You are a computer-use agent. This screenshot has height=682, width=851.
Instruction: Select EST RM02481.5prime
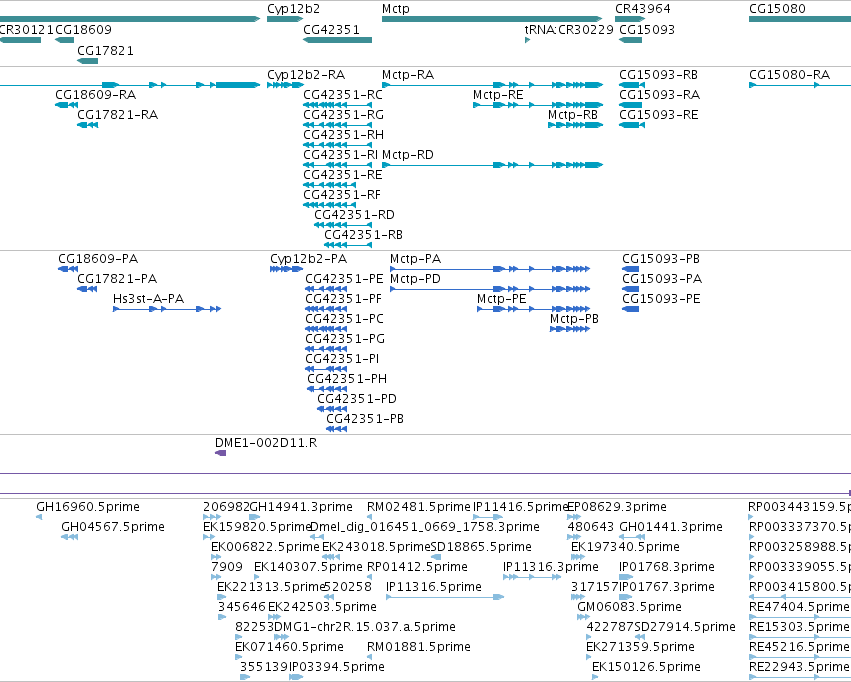coord(419,507)
